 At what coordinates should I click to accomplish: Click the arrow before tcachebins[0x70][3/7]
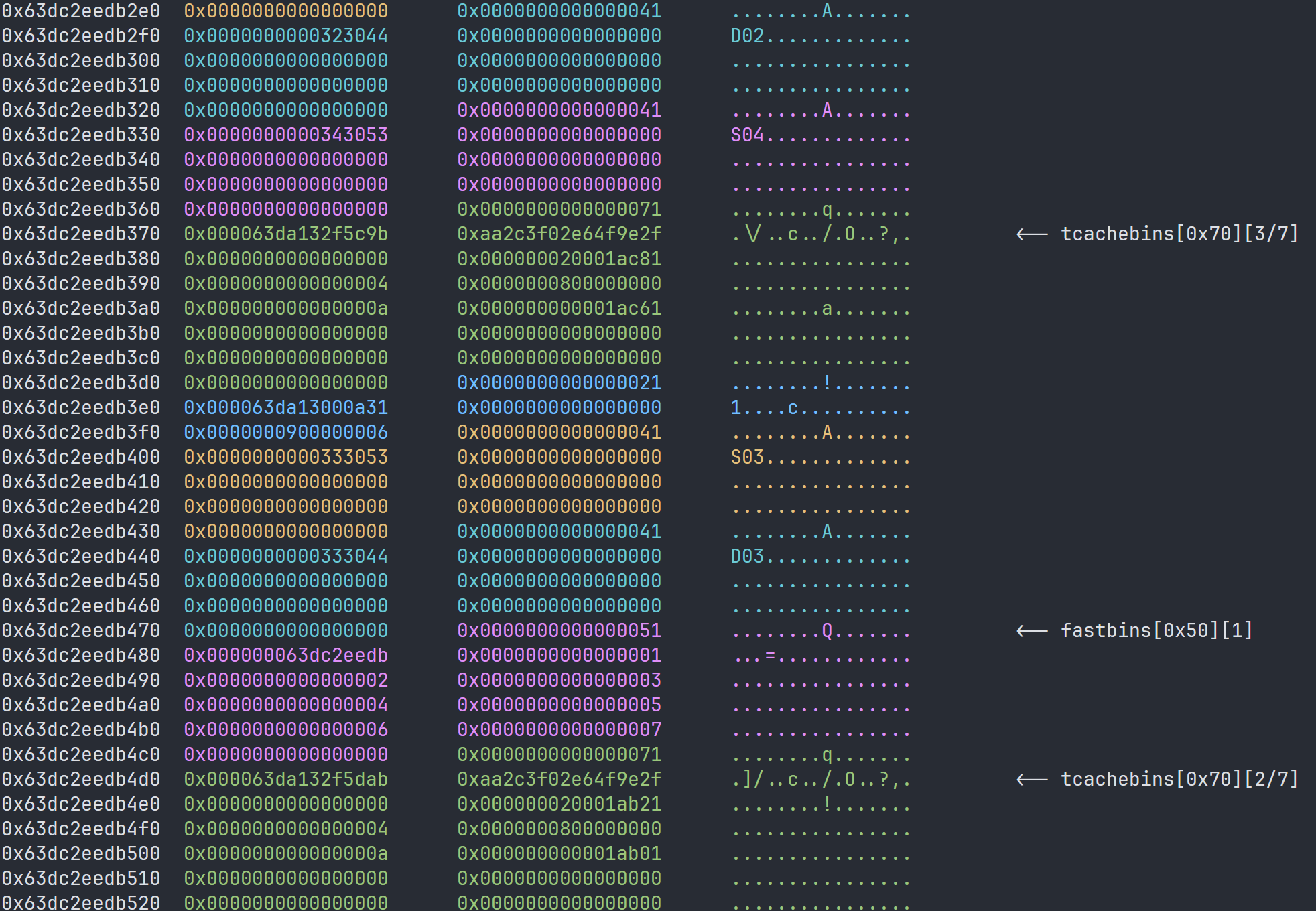(1032, 234)
